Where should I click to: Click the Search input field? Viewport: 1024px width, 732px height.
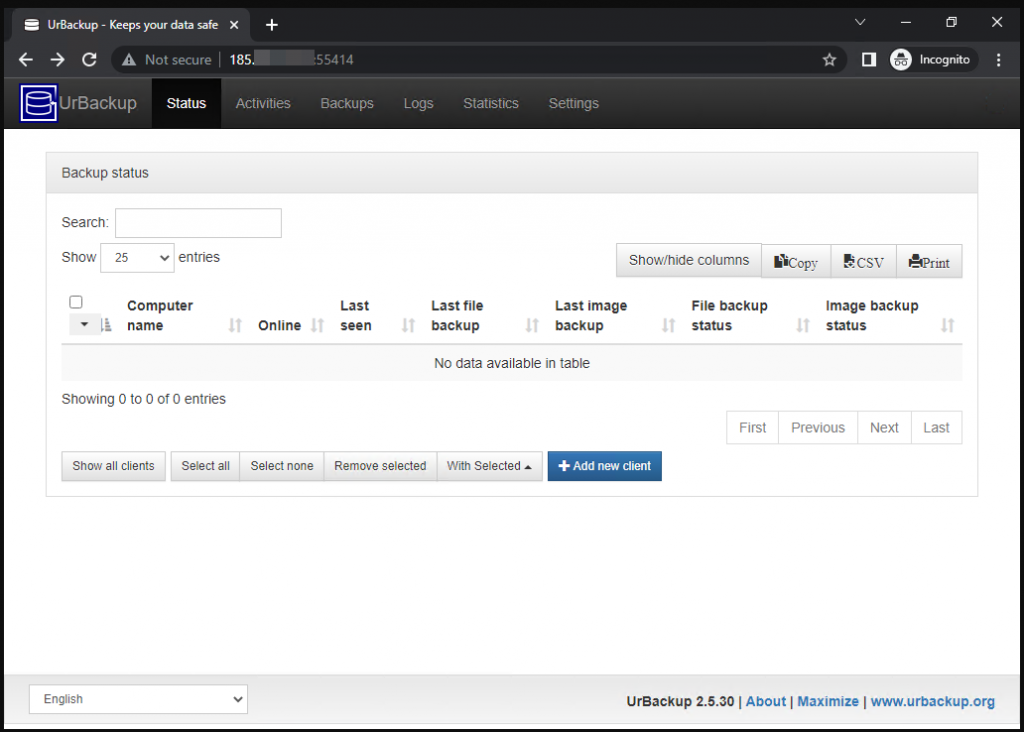(198, 223)
